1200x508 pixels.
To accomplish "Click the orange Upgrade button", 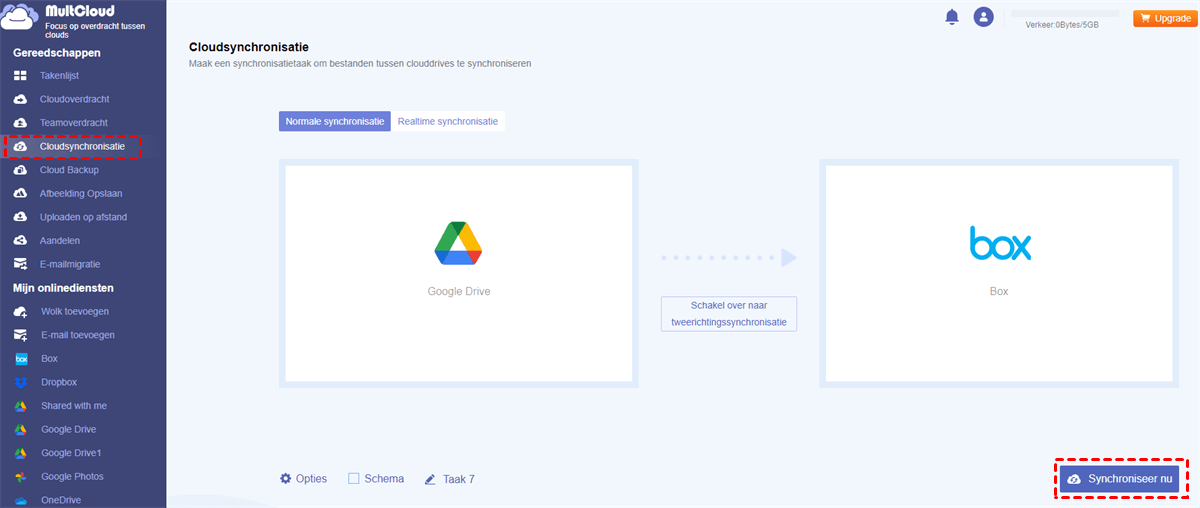I will 1163,18.
